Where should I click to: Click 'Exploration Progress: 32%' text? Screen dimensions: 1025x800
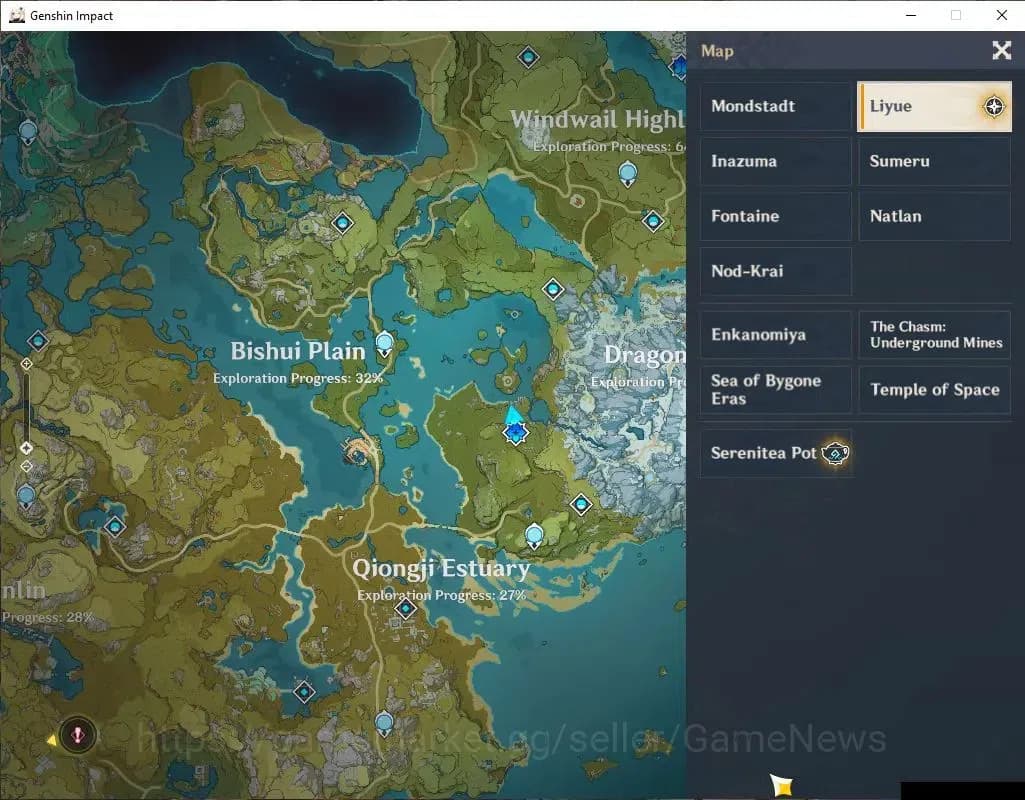298,378
